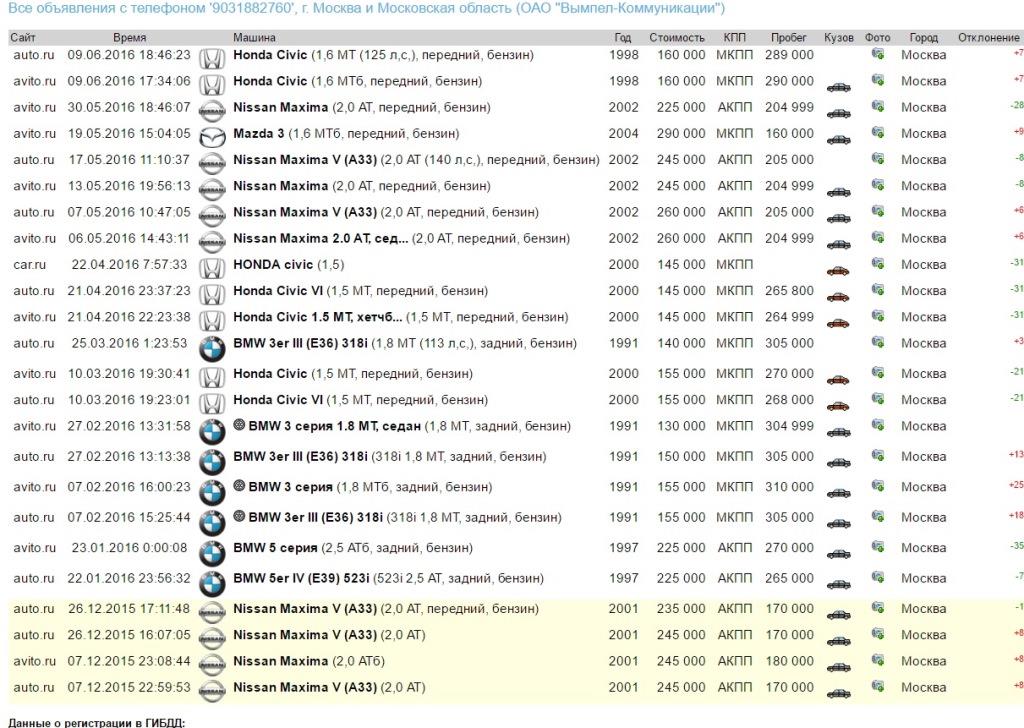Select price '290 000' in Mazda 3 row

[681, 133]
